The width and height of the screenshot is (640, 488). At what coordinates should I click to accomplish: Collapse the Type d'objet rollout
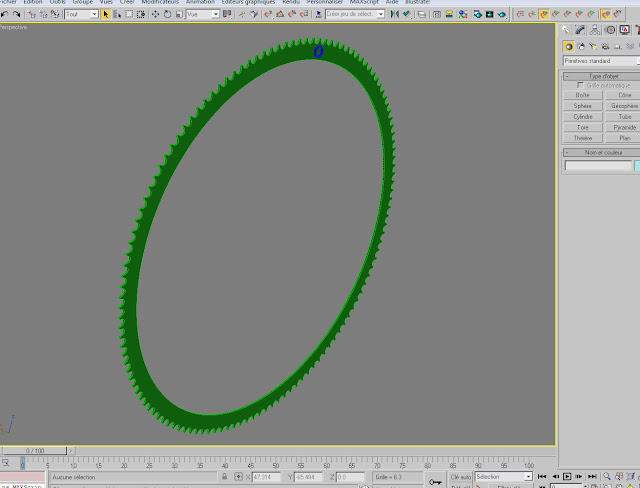603,76
